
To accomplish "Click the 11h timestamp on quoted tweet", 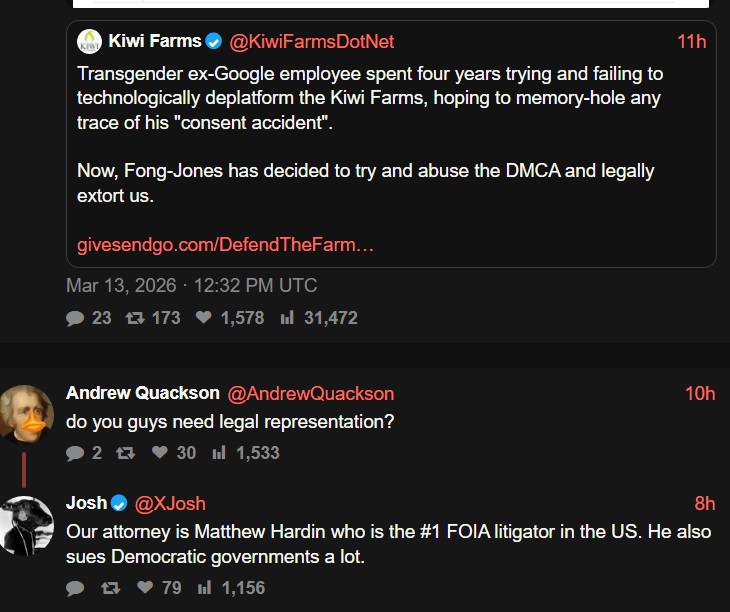I will click(x=691, y=41).
